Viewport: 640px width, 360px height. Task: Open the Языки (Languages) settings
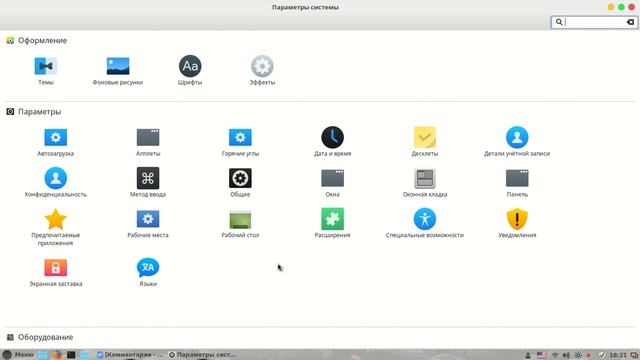(x=148, y=272)
